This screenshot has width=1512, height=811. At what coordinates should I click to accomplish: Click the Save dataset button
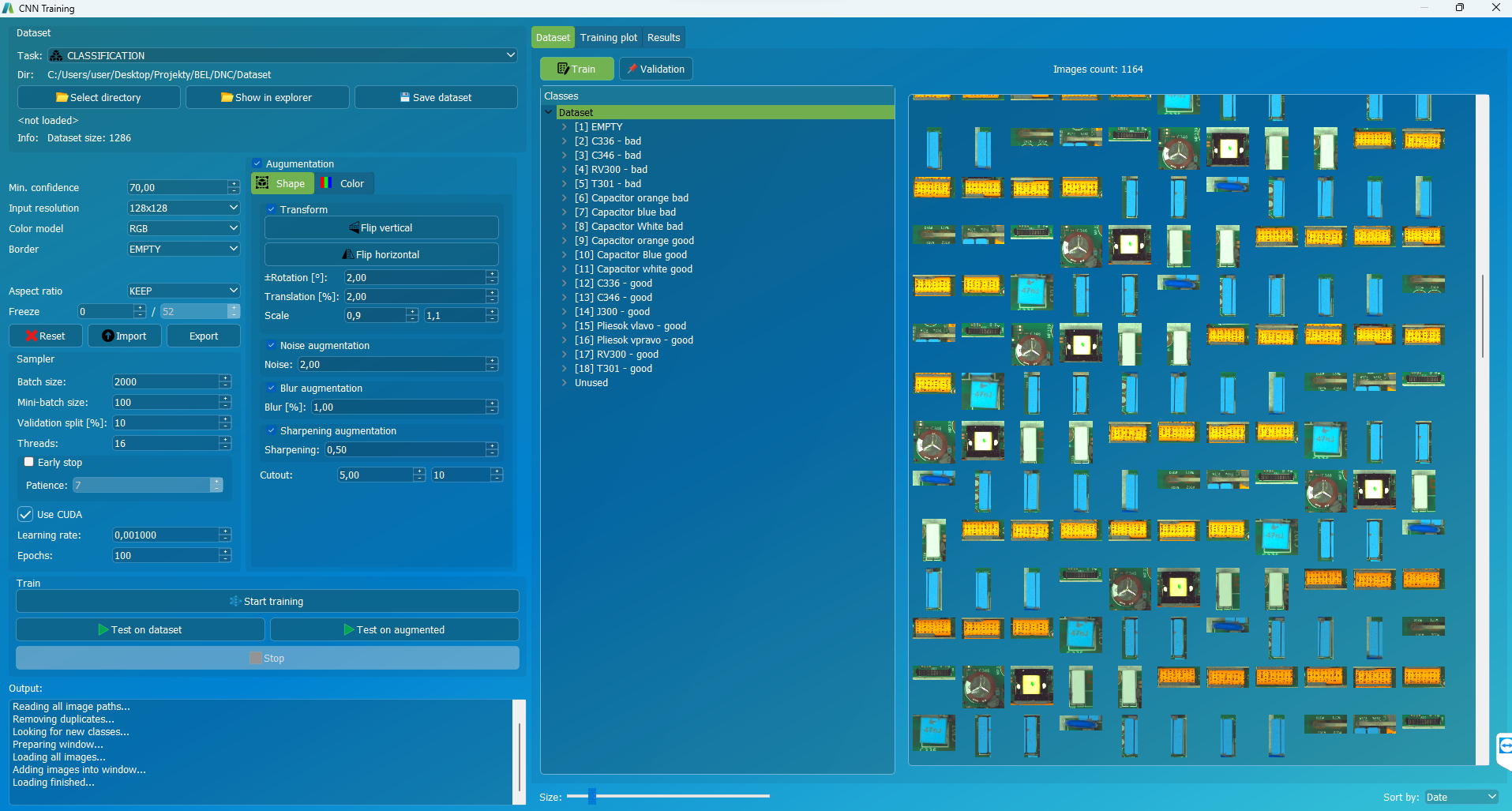436,97
